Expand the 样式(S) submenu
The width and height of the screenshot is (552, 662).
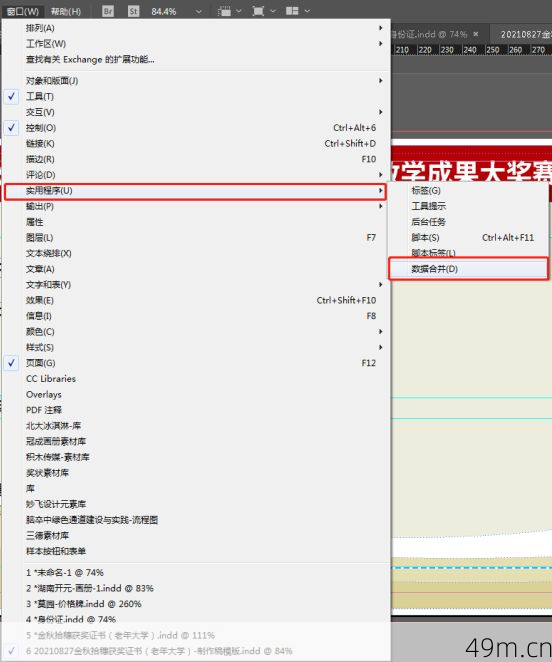point(196,347)
